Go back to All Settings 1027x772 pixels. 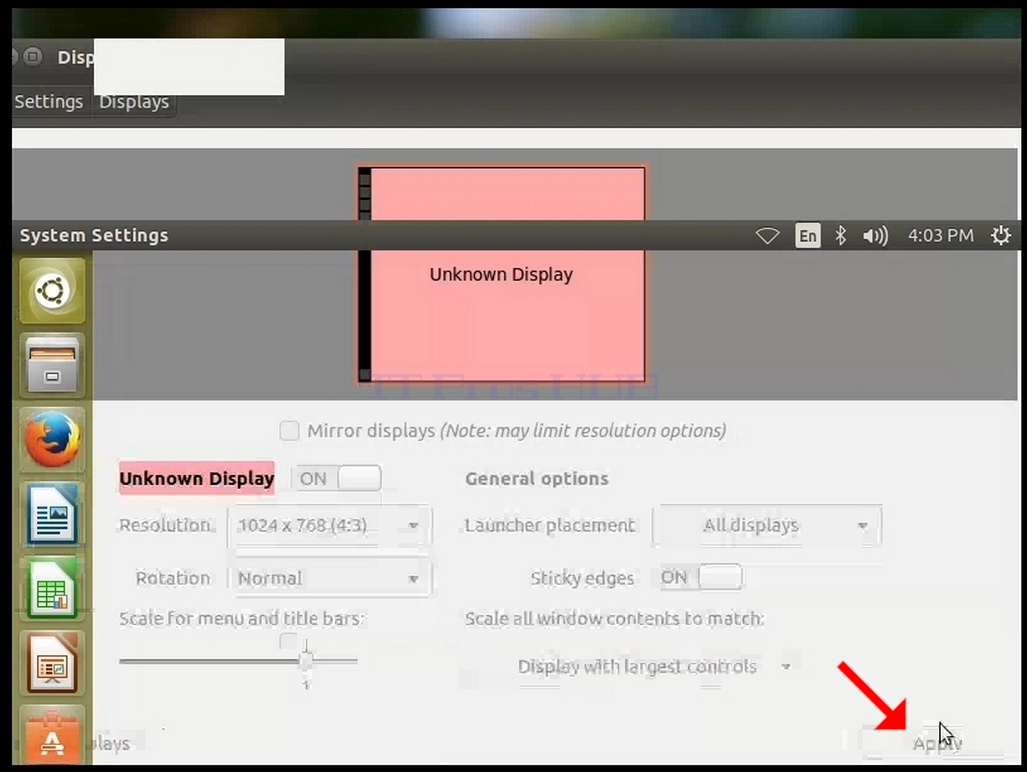[49, 101]
